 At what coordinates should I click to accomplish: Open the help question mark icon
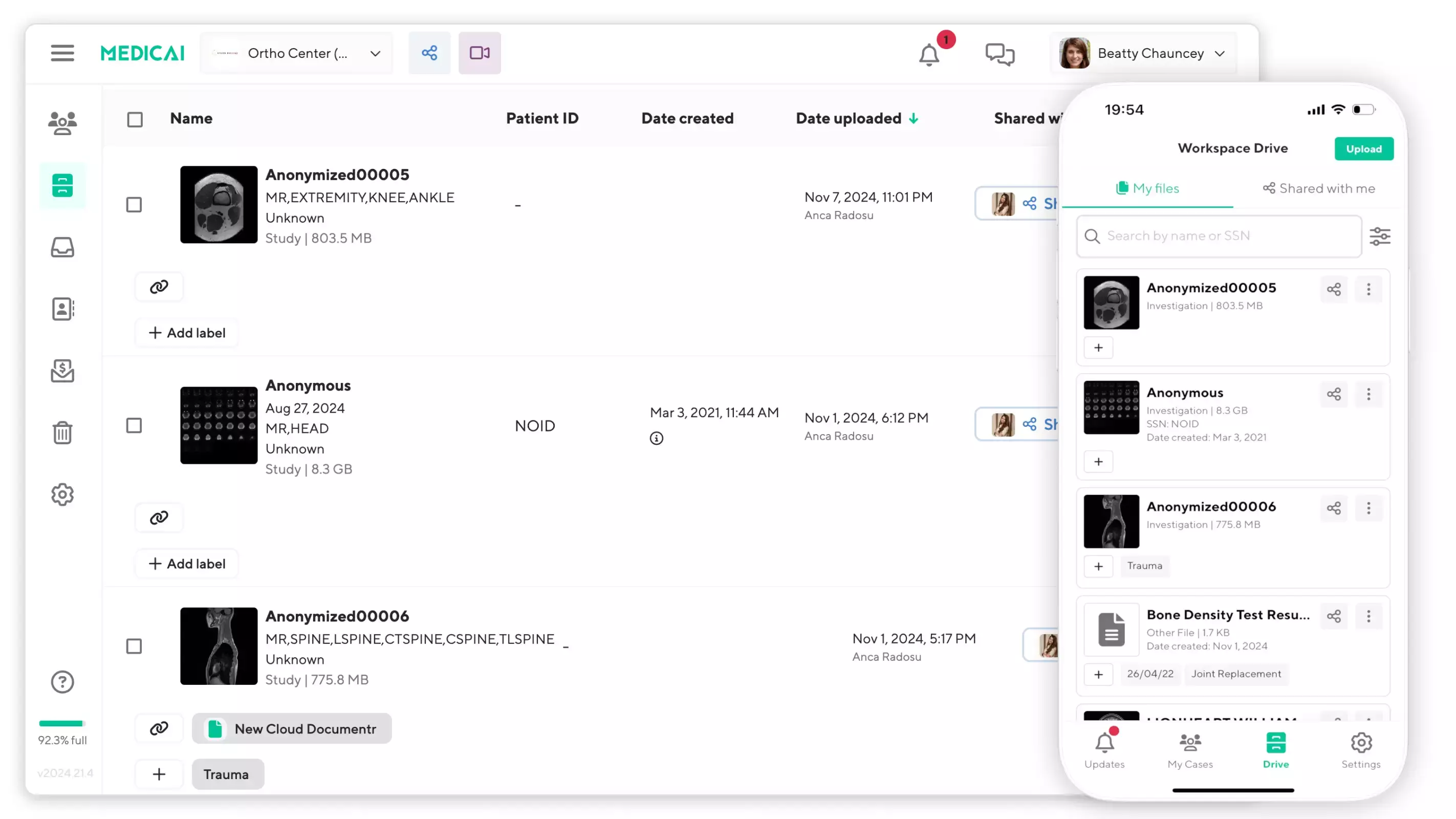62,682
